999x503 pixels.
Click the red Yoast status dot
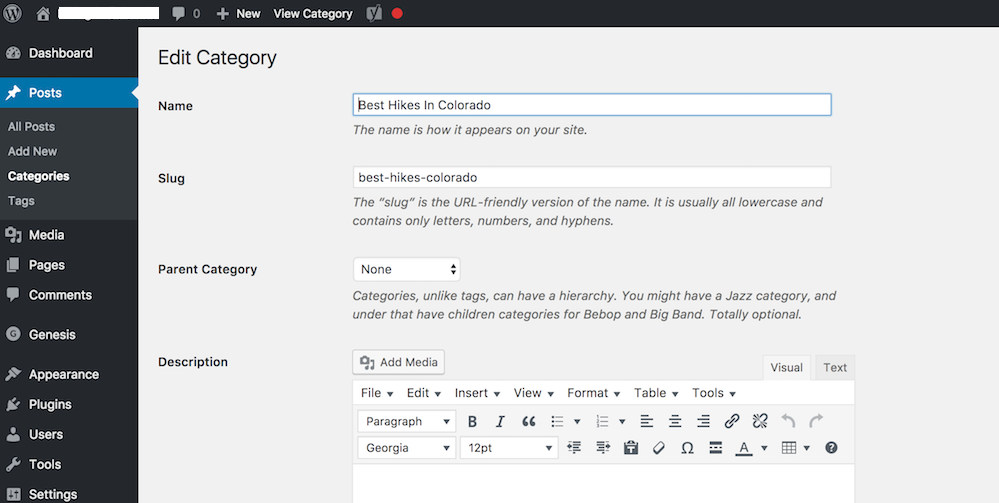coord(397,13)
